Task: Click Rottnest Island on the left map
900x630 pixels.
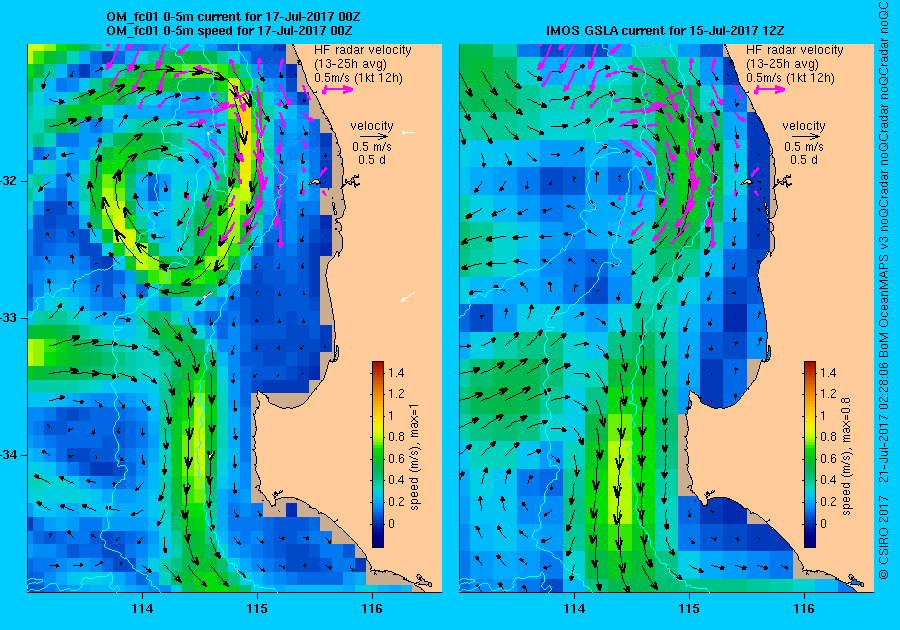Action: point(313,182)
